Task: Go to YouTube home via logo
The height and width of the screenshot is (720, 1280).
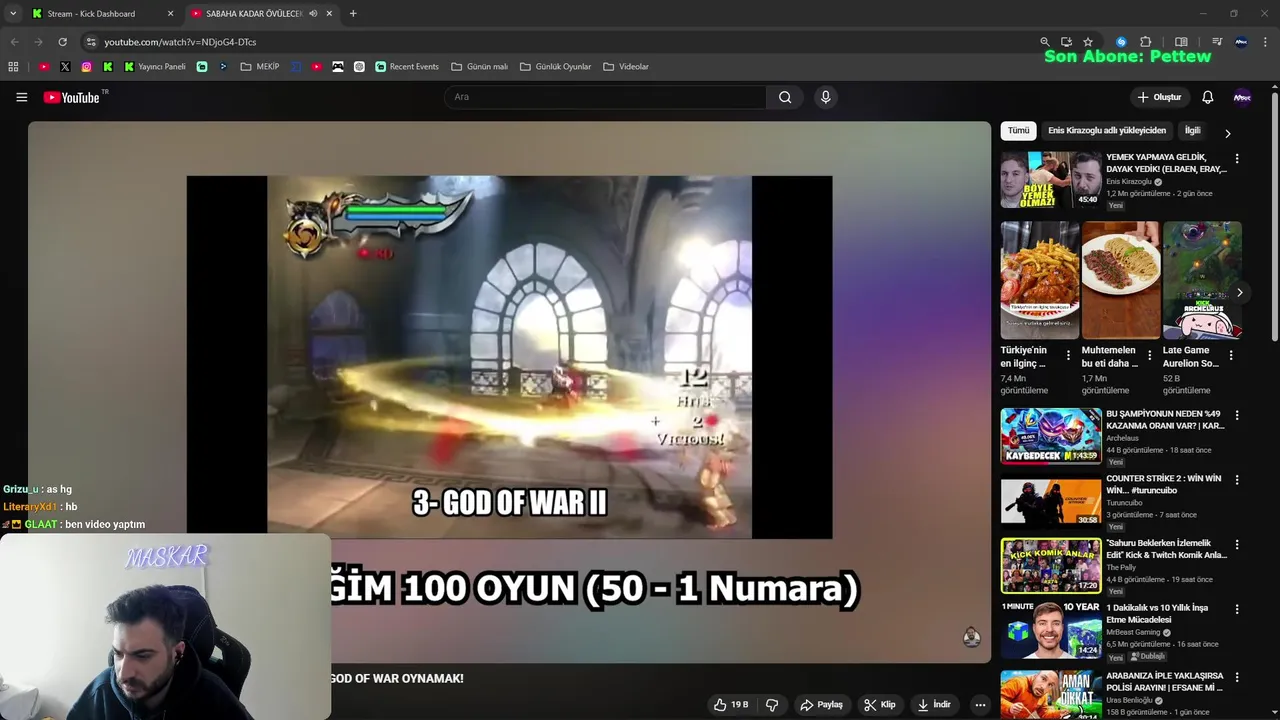Action: [71, 97]
